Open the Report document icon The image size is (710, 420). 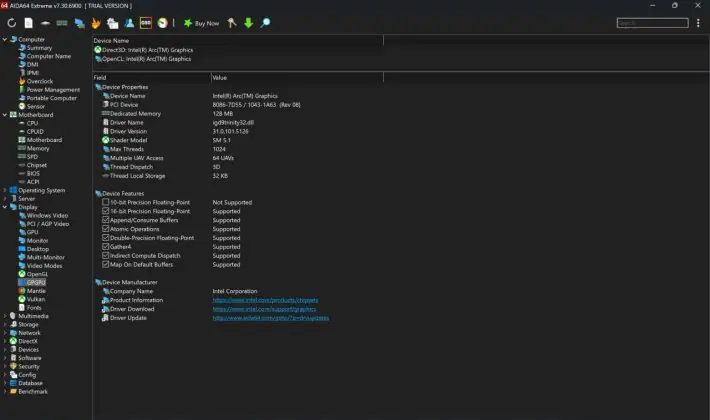(x=29, y=23)
